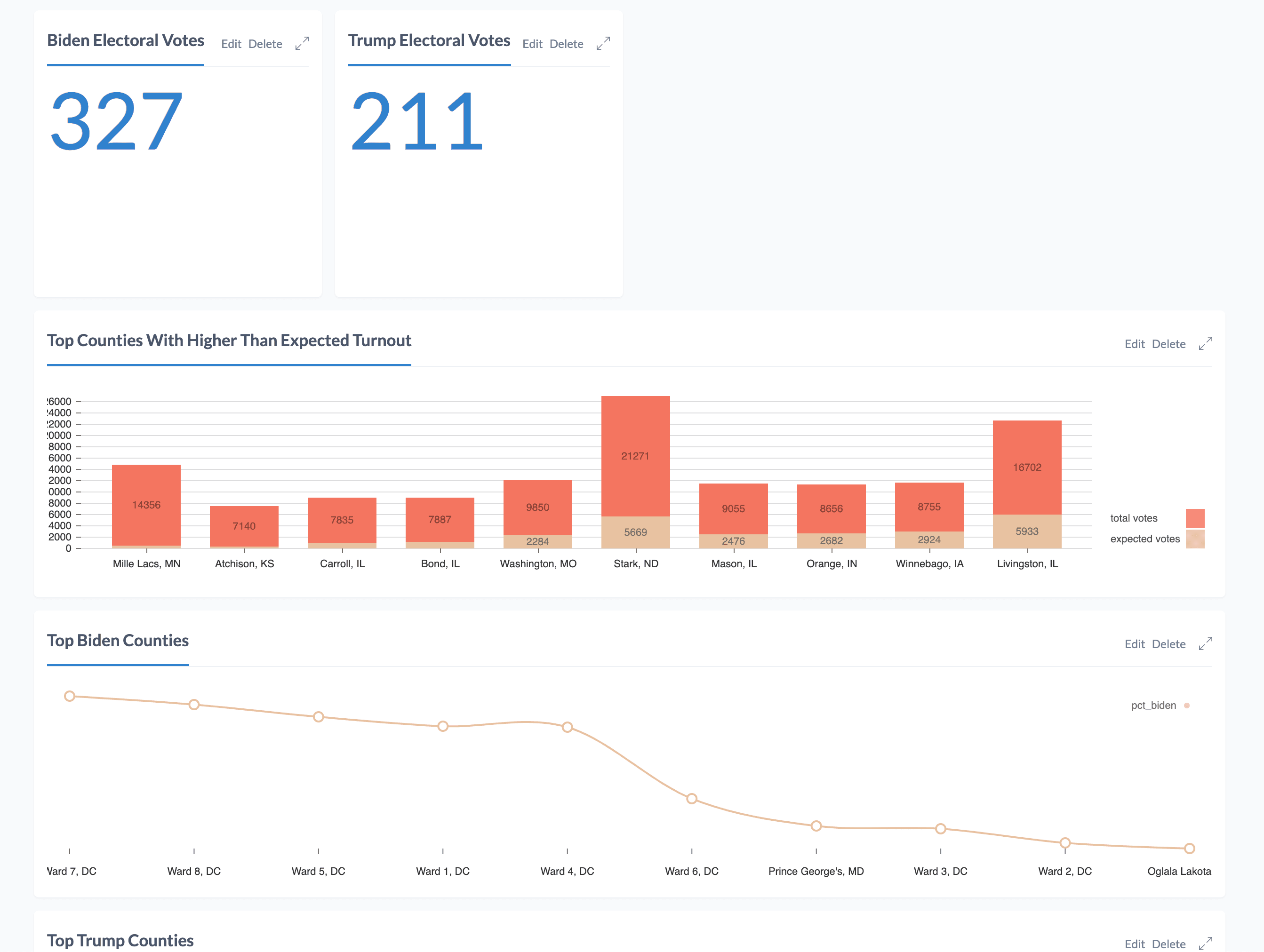1264x952 pixels.
Task: Select the Ward 6, DC data point
Action: coord(691,798)
